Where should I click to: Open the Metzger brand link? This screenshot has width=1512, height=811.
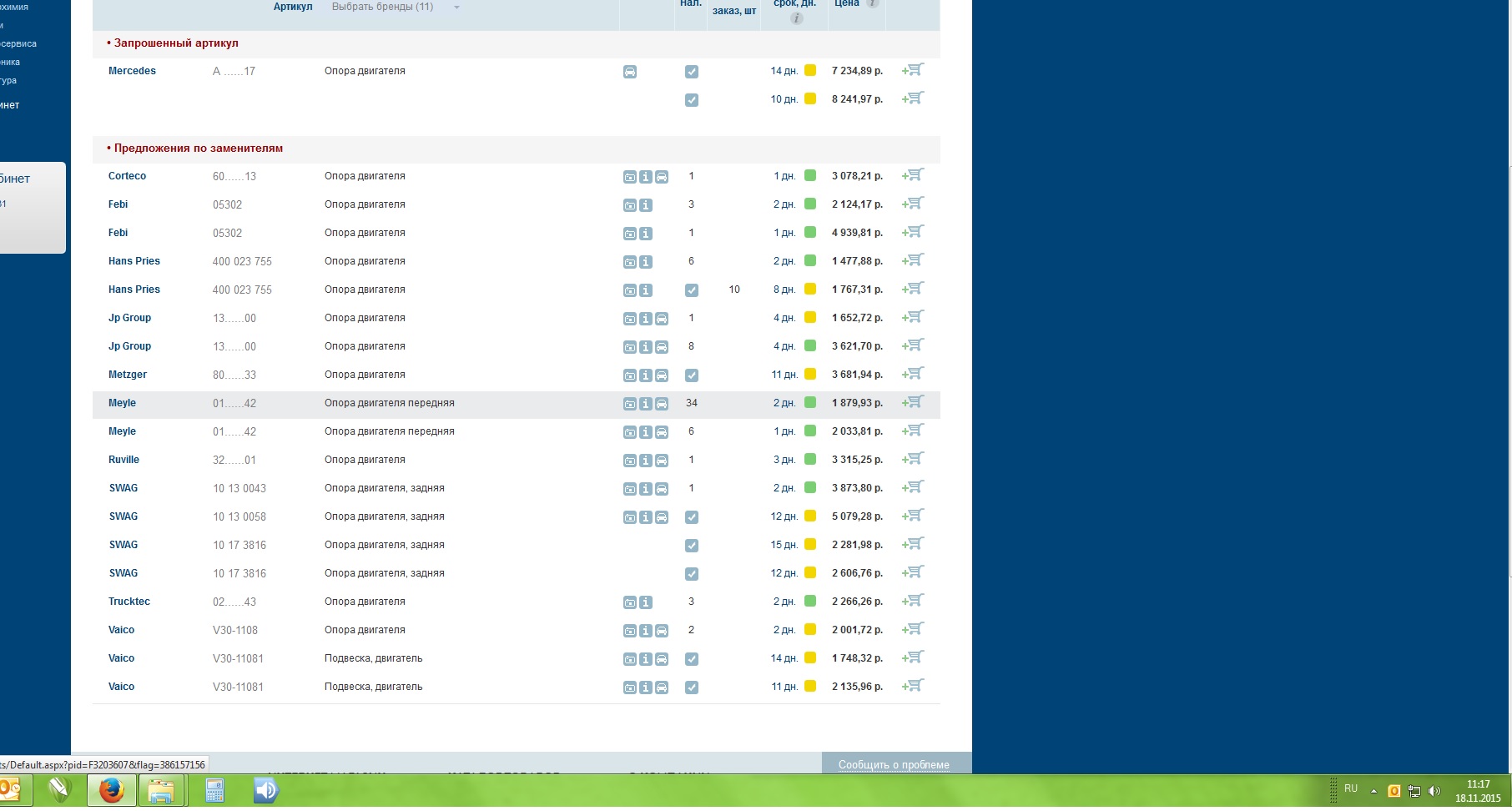[x=128, y=375]
